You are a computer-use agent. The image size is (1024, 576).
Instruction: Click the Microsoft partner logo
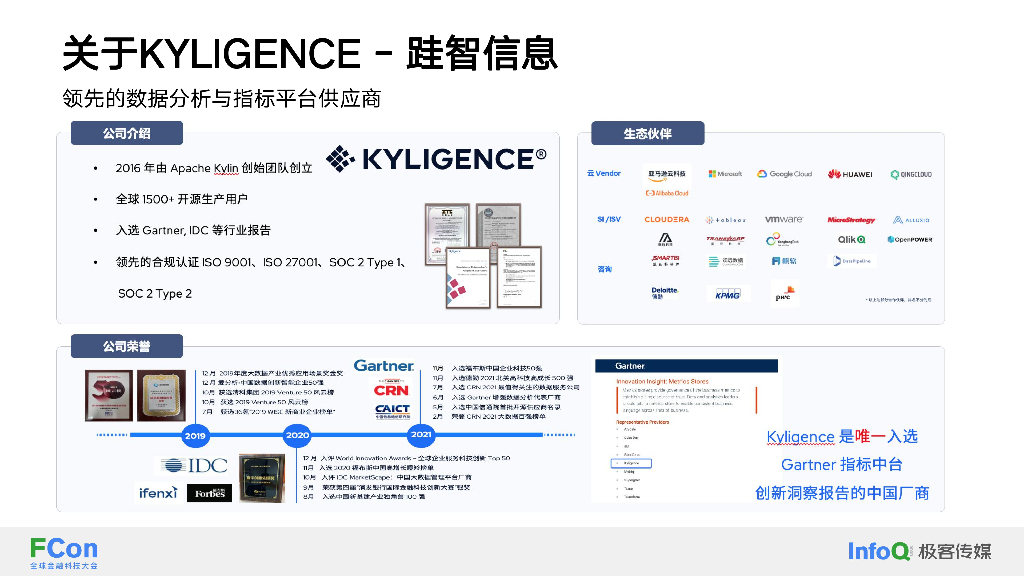(725, 174)
